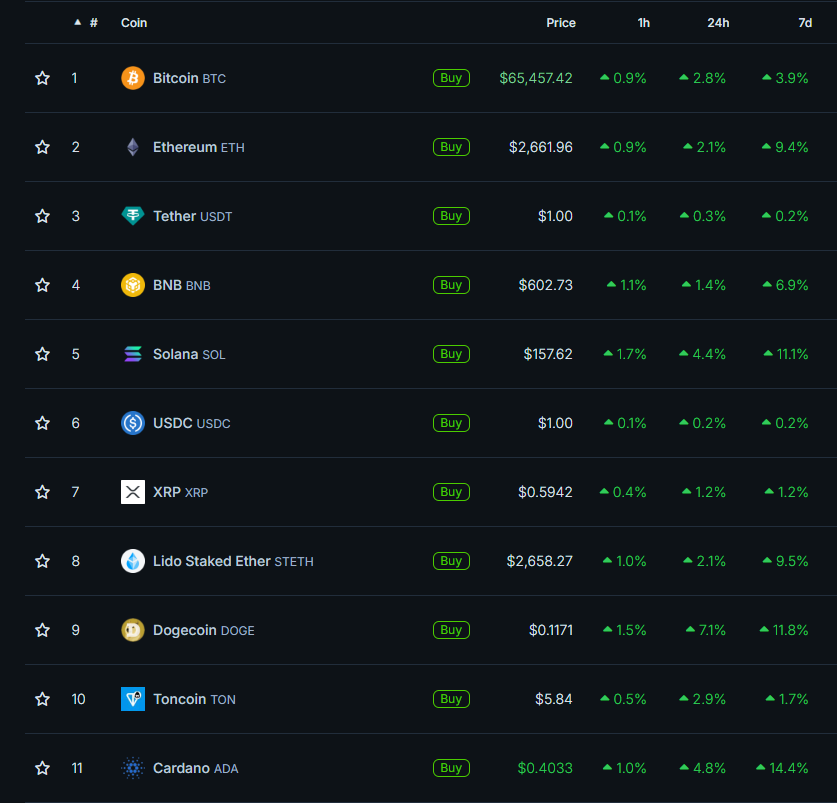Open the Ethereum ETH coin link
The image size is (837, 803).
199,147
